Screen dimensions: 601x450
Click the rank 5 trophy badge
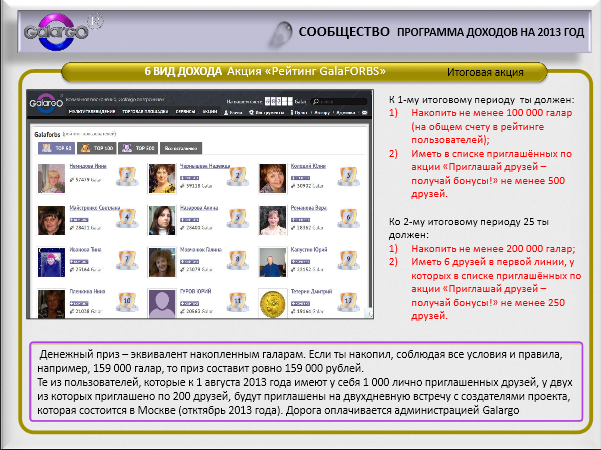[x=238, y=218]
